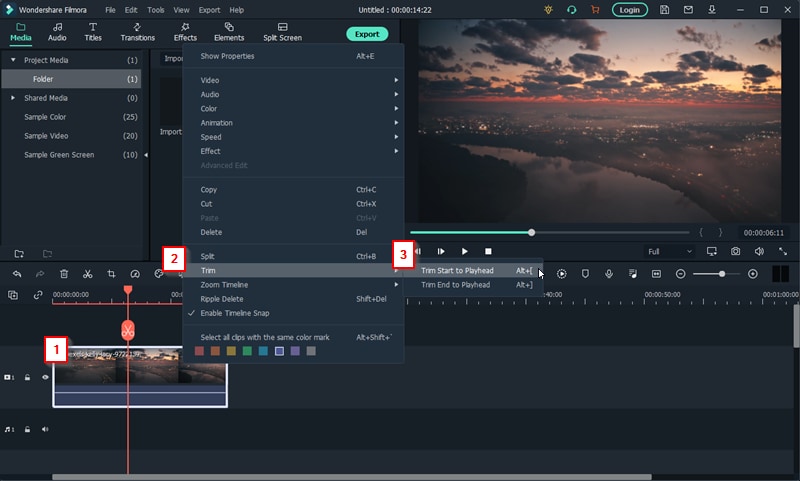
Task: Select the Folder item under Project Media
Action: click(71, 79)
